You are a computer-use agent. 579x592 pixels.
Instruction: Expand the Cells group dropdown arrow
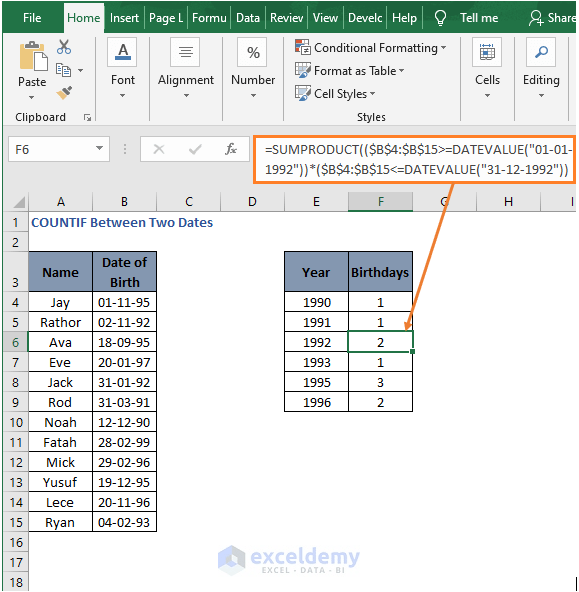pyautogui.click(x=487, y=96)
